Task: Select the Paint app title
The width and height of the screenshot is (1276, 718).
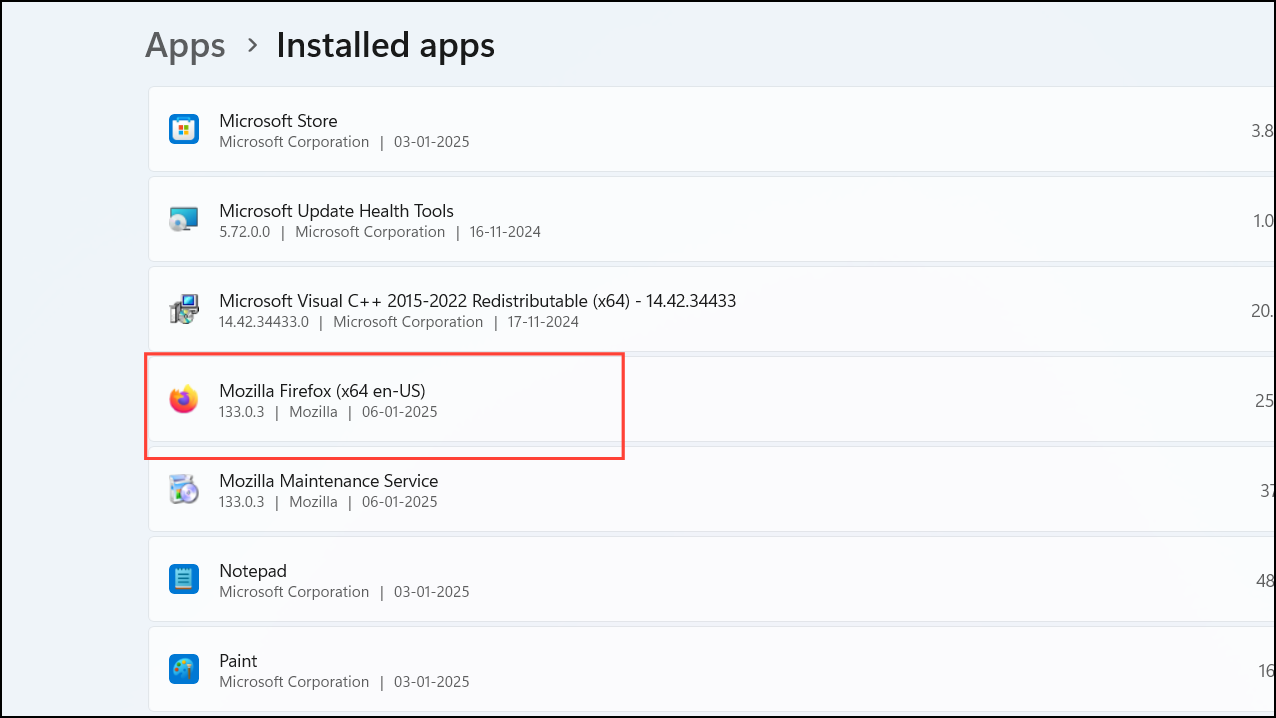Action: 238,661
